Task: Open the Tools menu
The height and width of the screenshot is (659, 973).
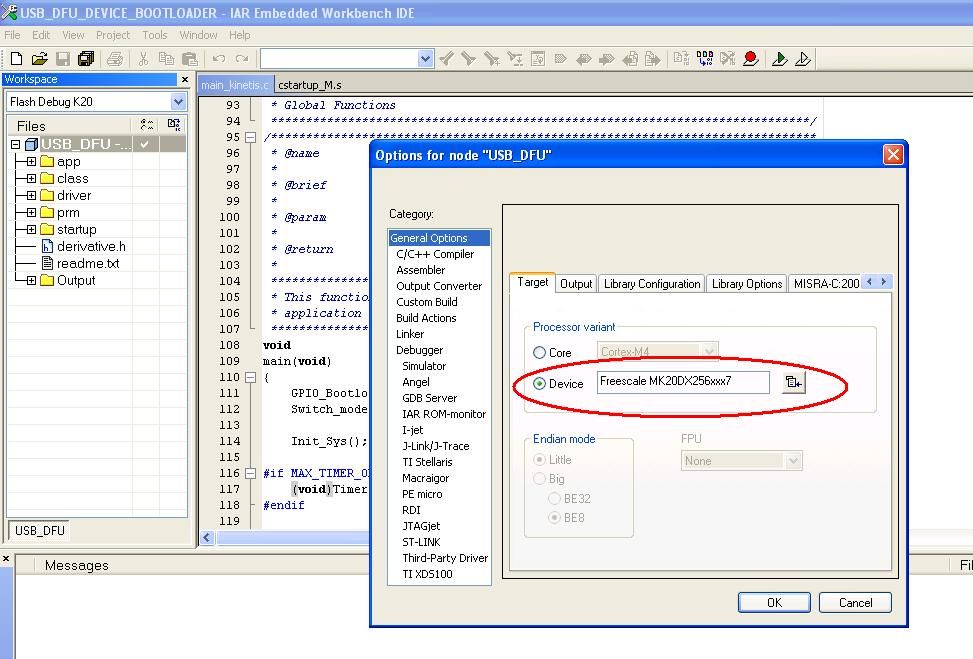Action: click(x=155, y=35)
